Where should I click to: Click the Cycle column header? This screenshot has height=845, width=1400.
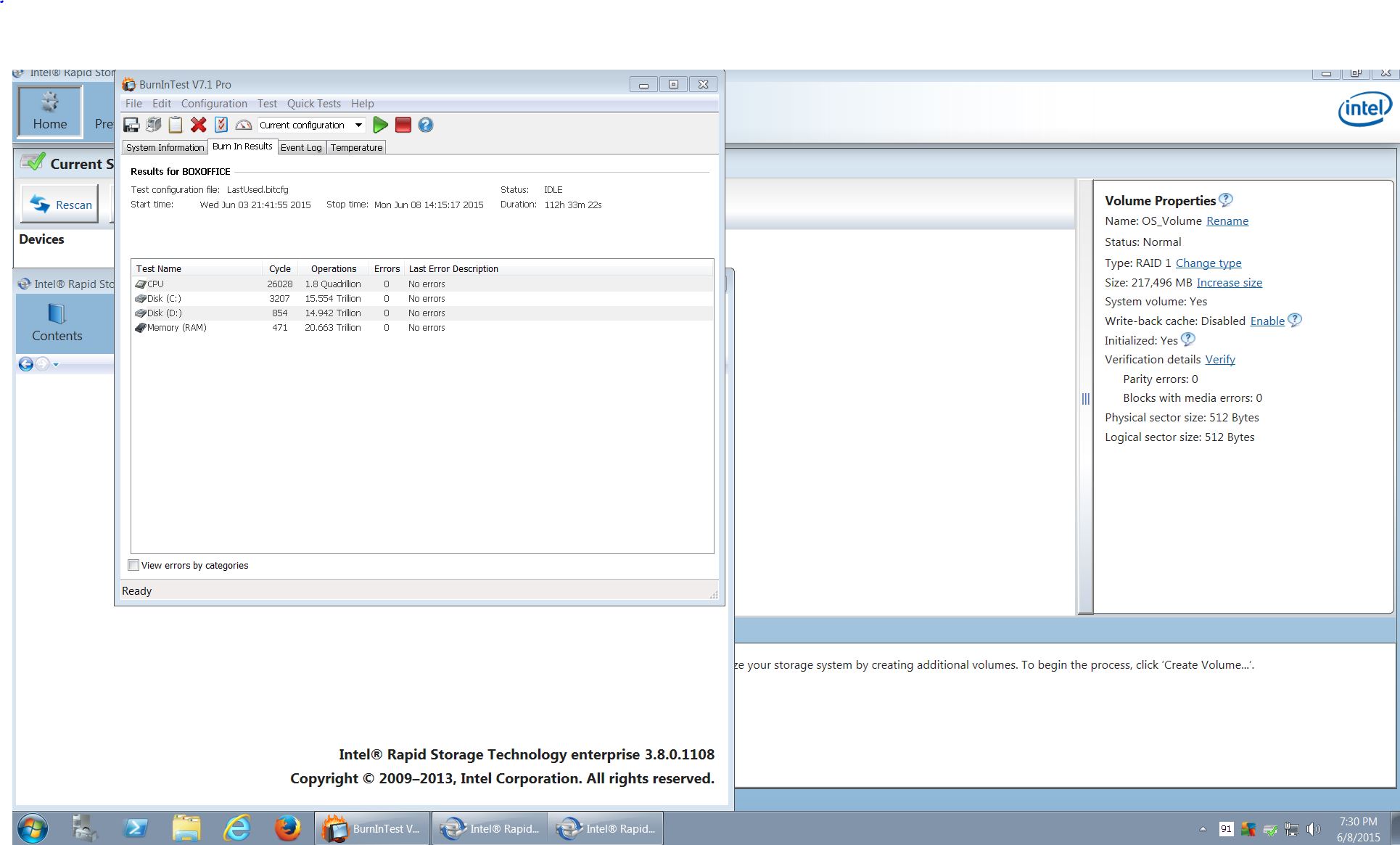click(x=280, y=268)
